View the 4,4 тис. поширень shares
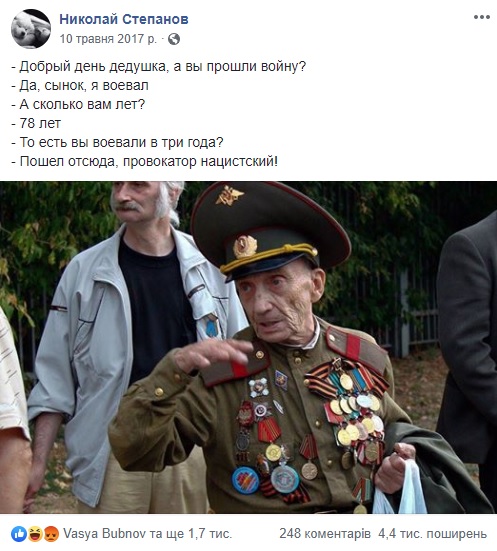The image size is (497, 551). [x=433, y=534]
